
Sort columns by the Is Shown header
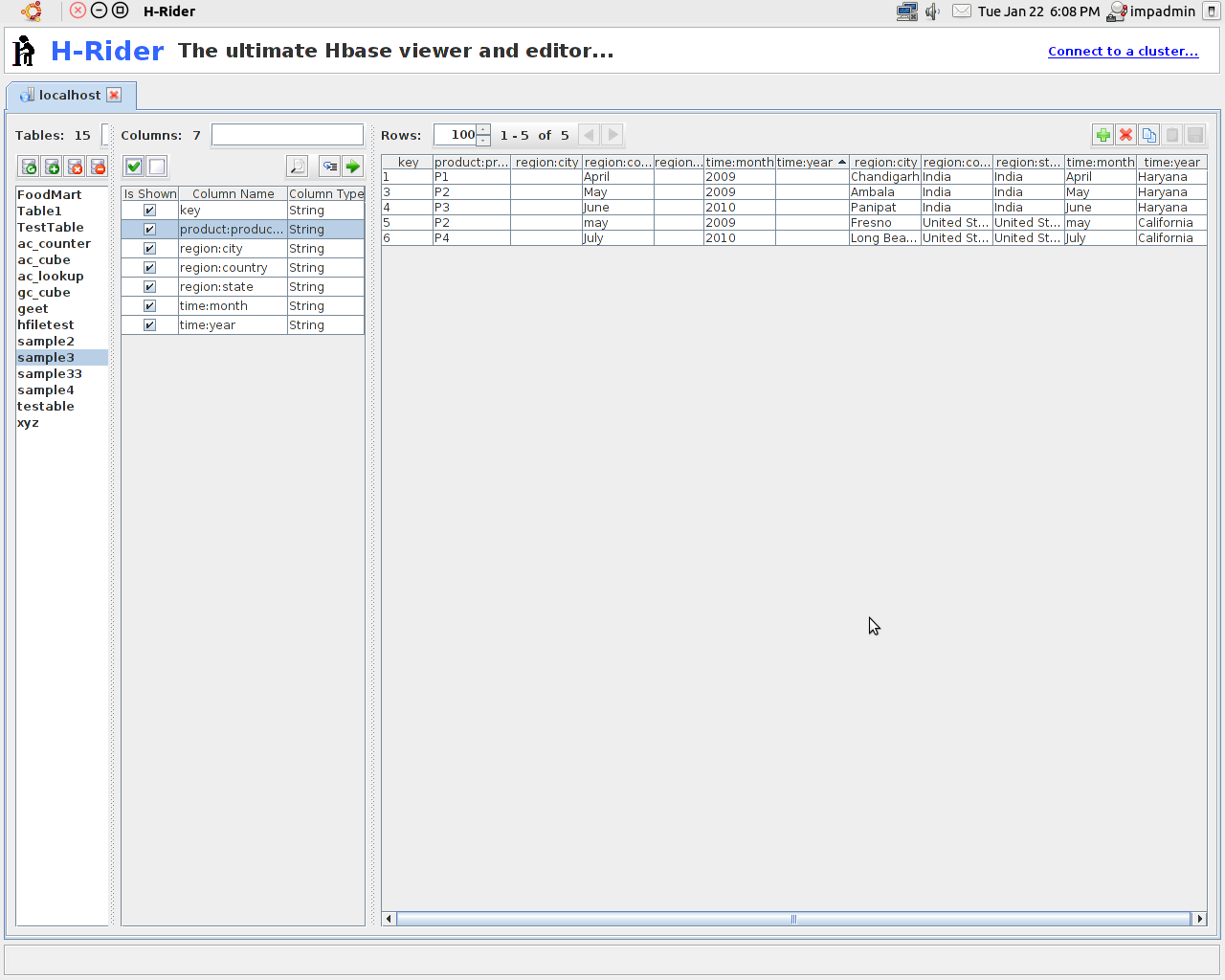150,193
